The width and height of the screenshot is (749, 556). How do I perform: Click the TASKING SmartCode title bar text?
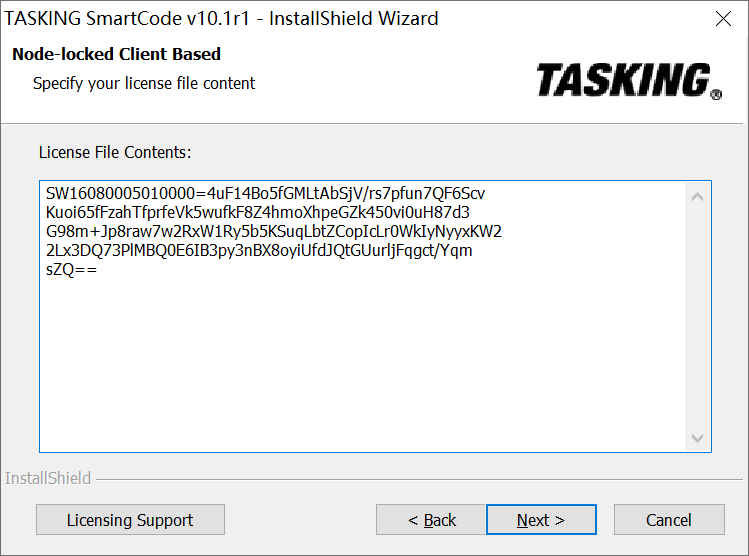pos(222,19)
